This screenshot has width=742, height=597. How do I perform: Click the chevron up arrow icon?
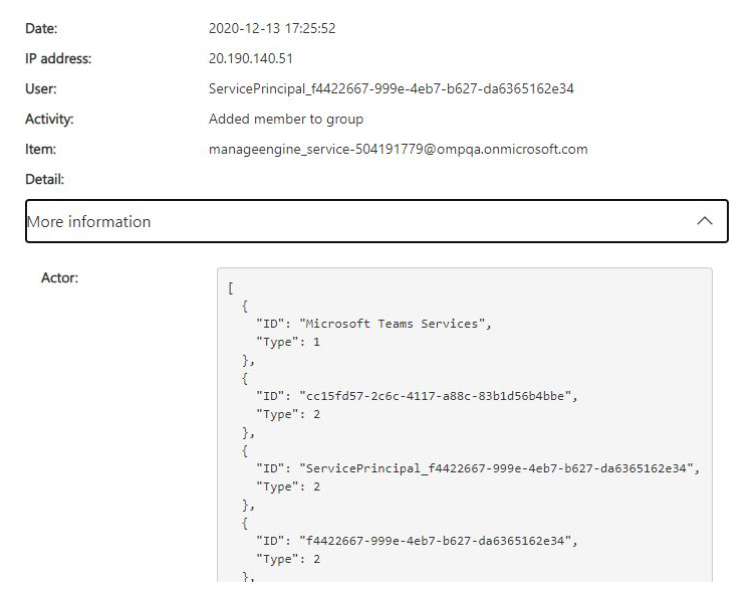705,221
